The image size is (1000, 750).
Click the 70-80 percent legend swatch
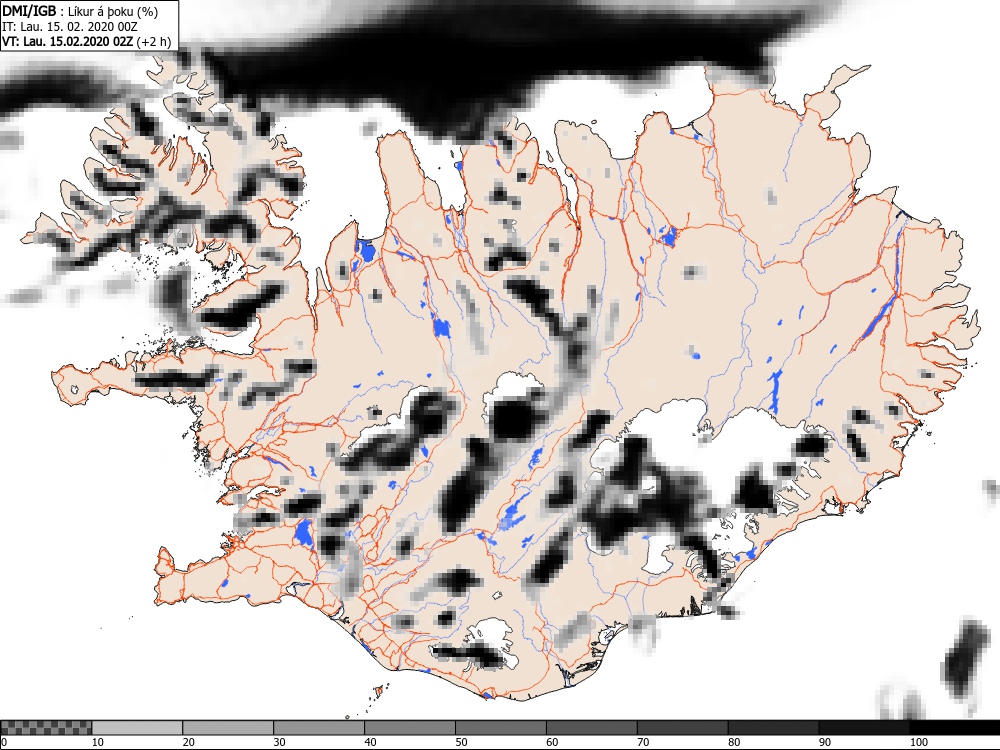682,728
